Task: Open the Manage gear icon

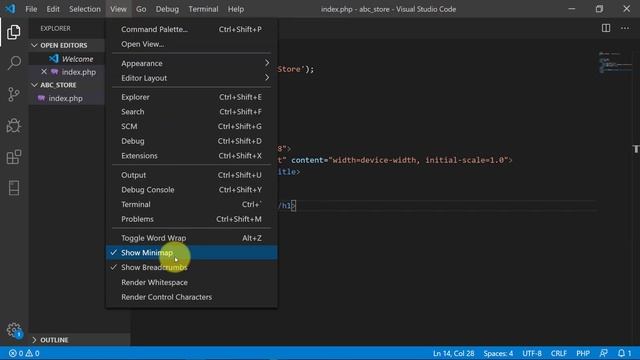Action: tap(14, 330)
